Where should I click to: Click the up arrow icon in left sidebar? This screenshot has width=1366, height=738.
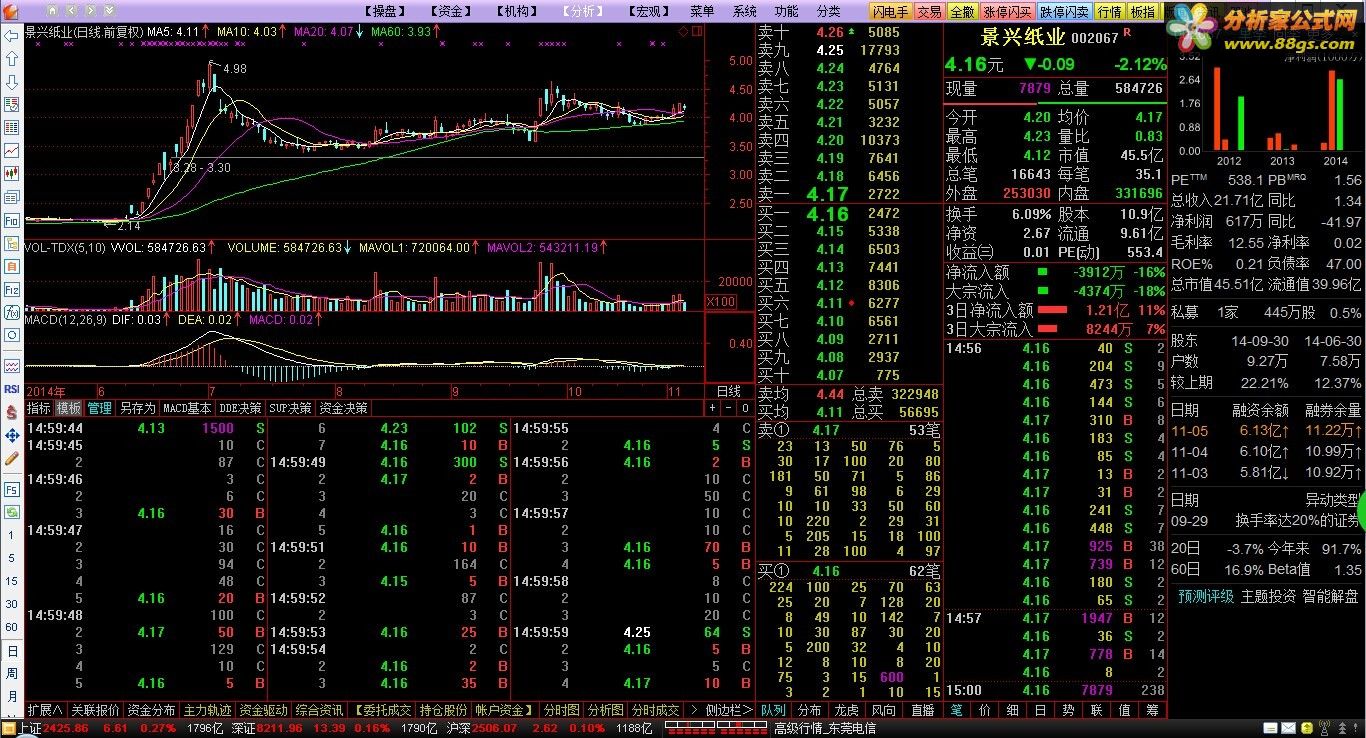[x=11, y=58]
